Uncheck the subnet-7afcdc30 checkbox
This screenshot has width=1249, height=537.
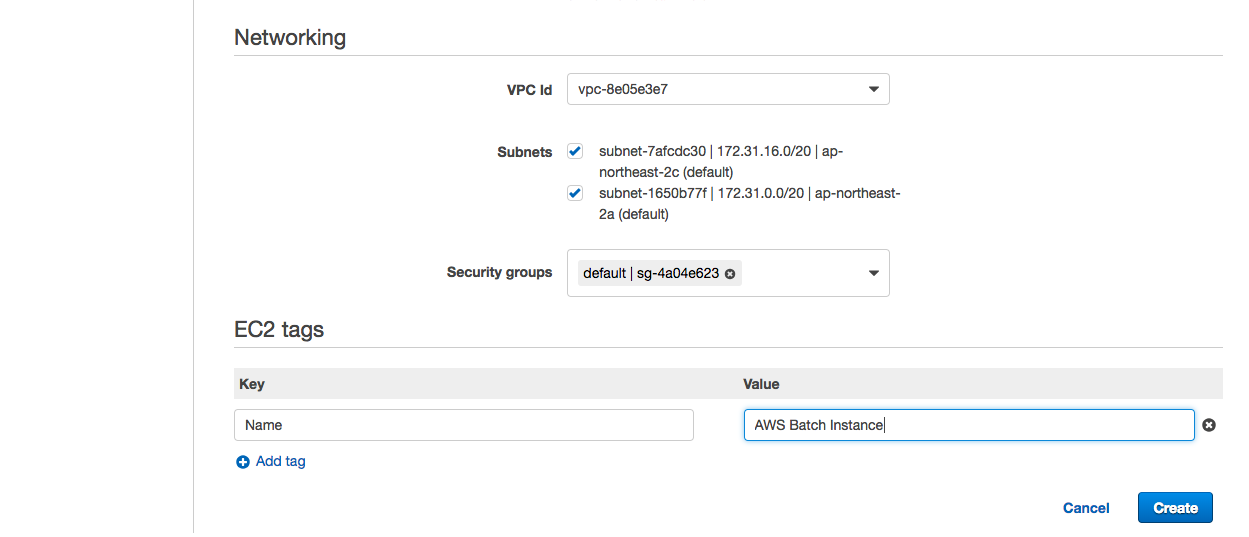575,152
